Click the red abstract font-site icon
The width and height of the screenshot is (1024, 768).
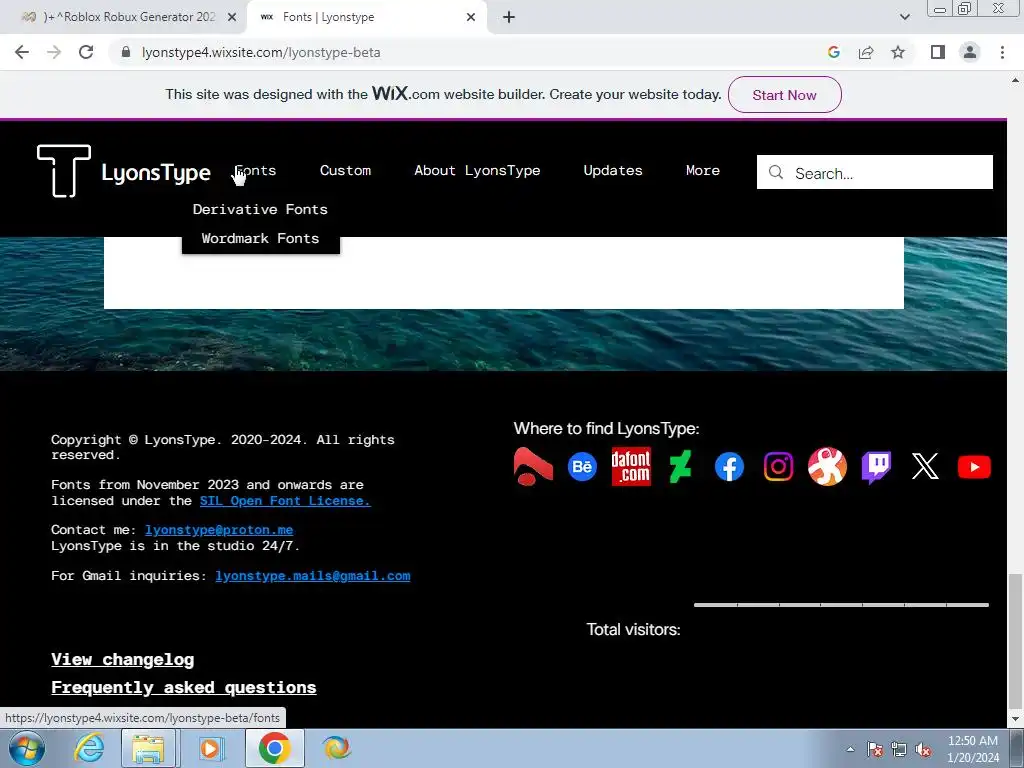[533, 466]
